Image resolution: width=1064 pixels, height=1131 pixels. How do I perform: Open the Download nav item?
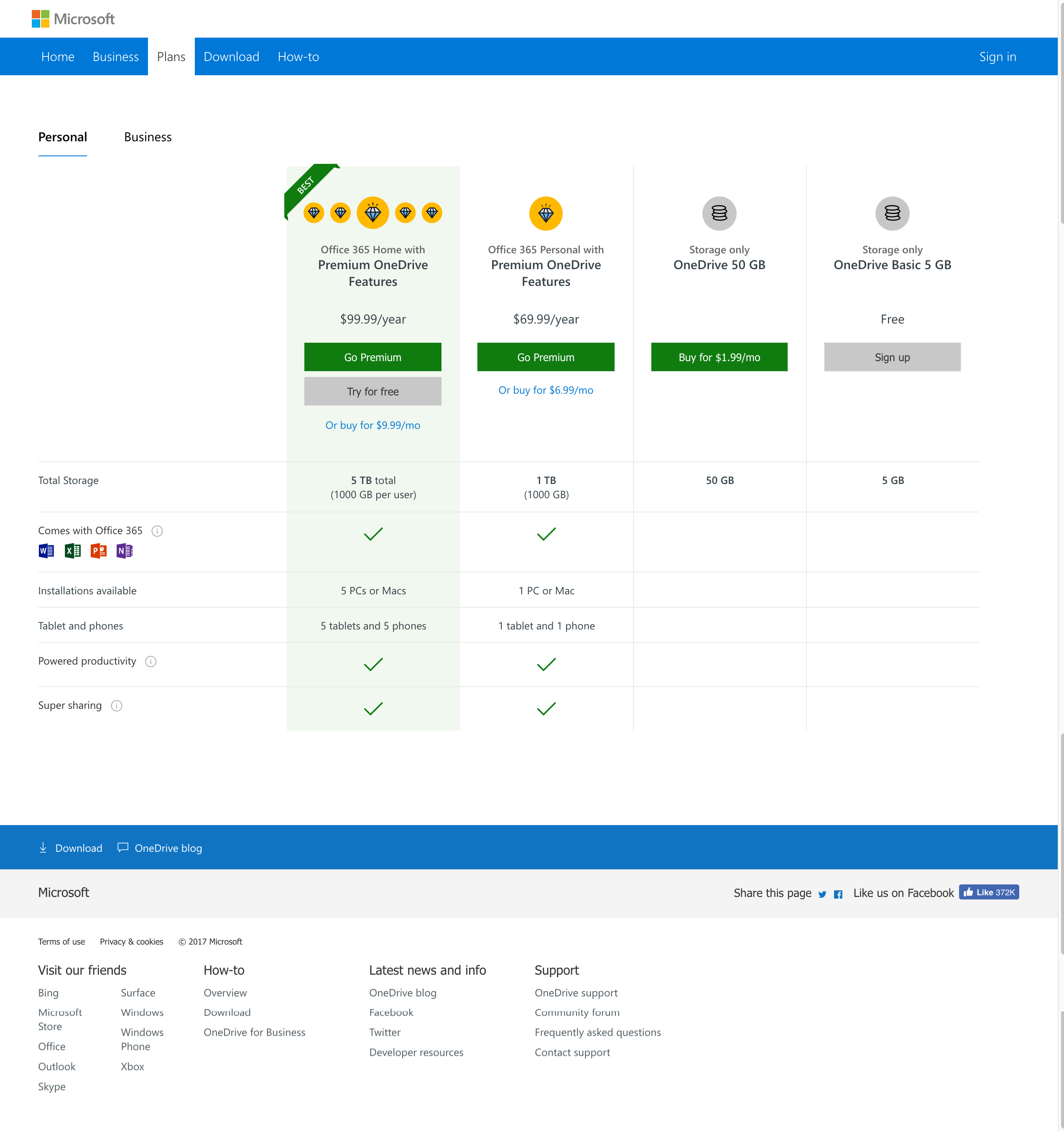(231, 56)
